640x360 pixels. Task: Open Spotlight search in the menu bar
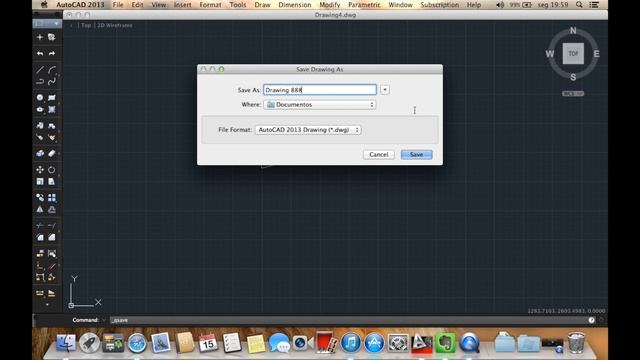tap(579, 5)
